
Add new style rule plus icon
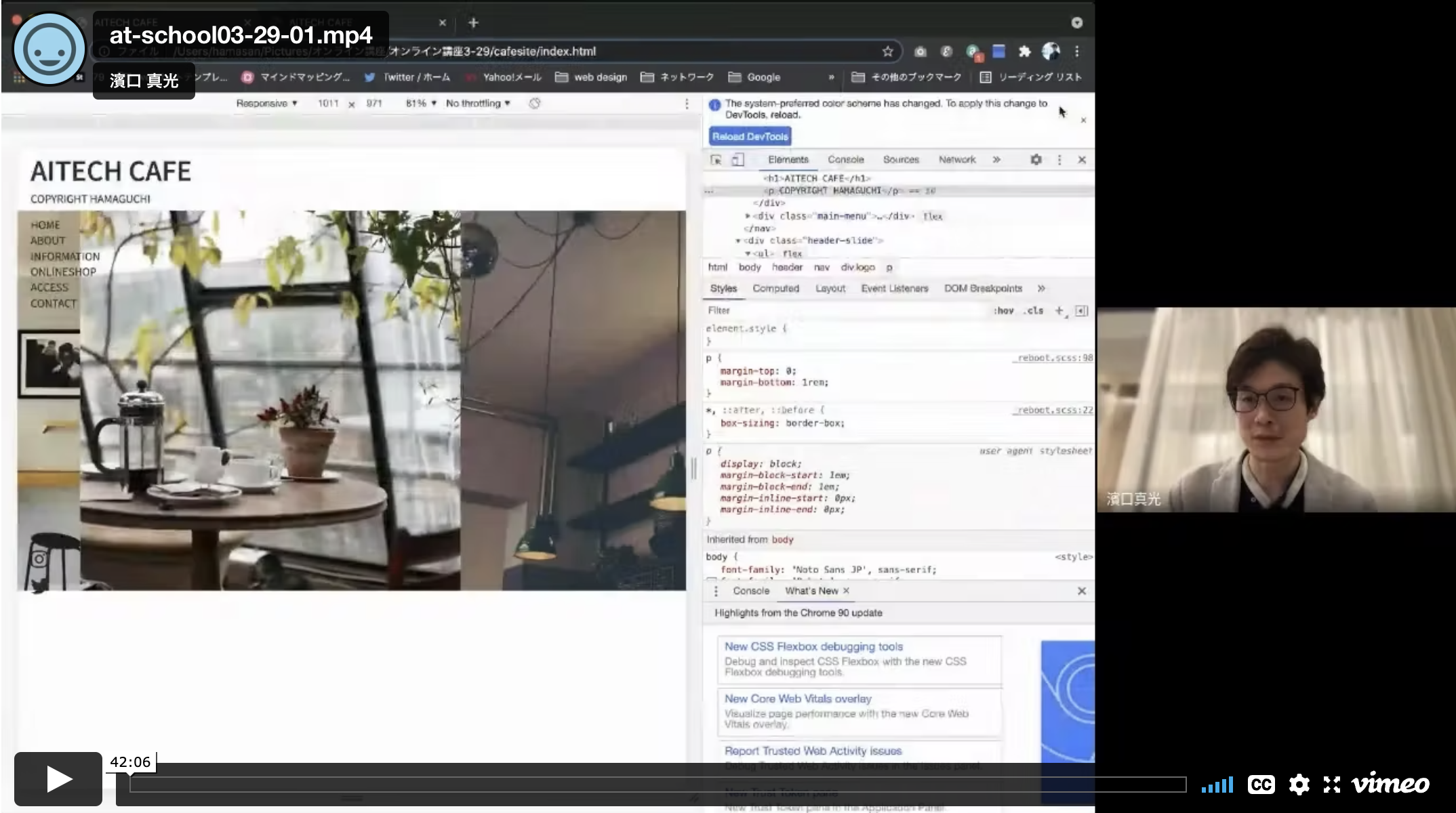(1059, 311)
